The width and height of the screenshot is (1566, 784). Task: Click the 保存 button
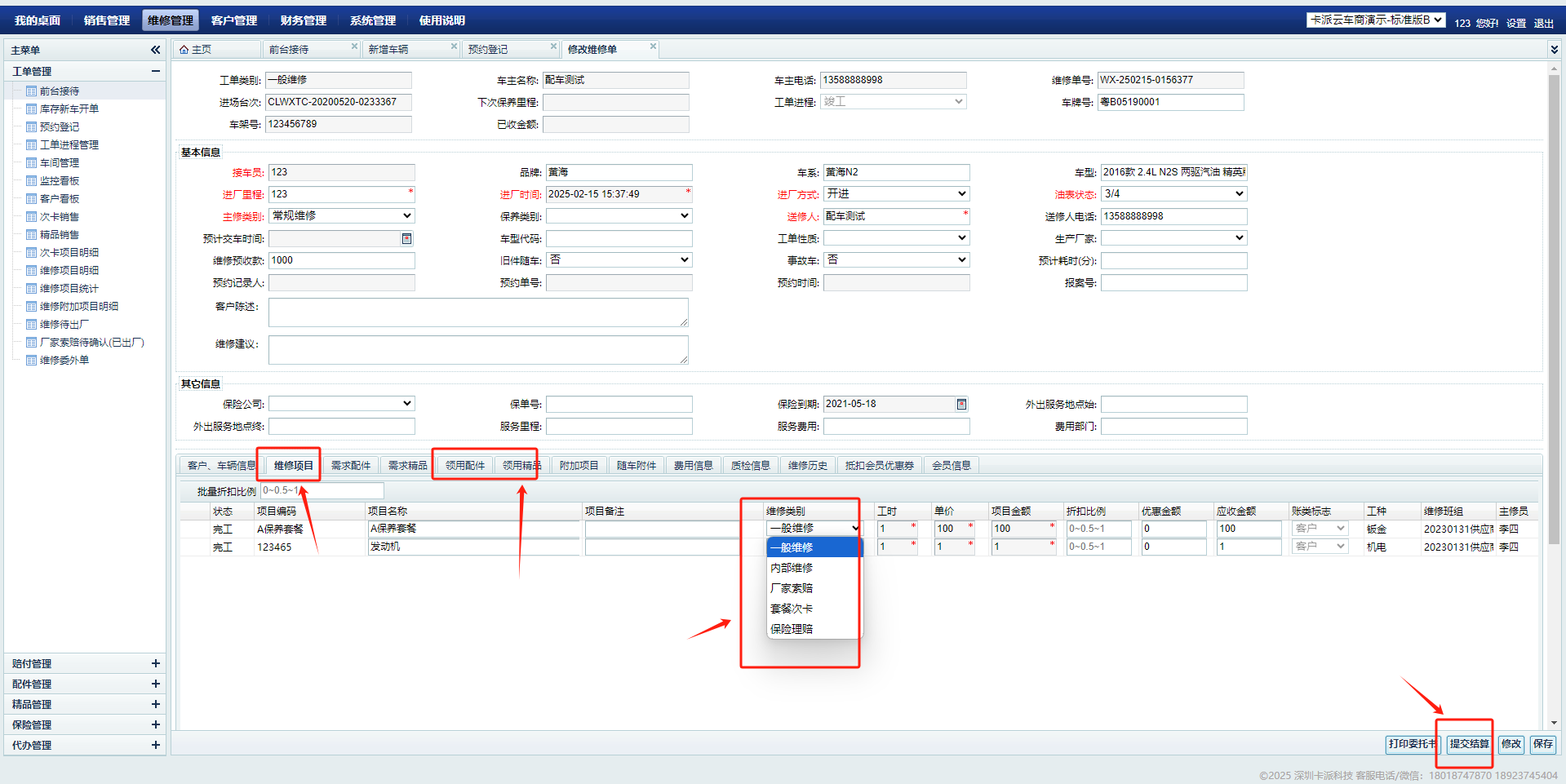(x=1542, y=744)
